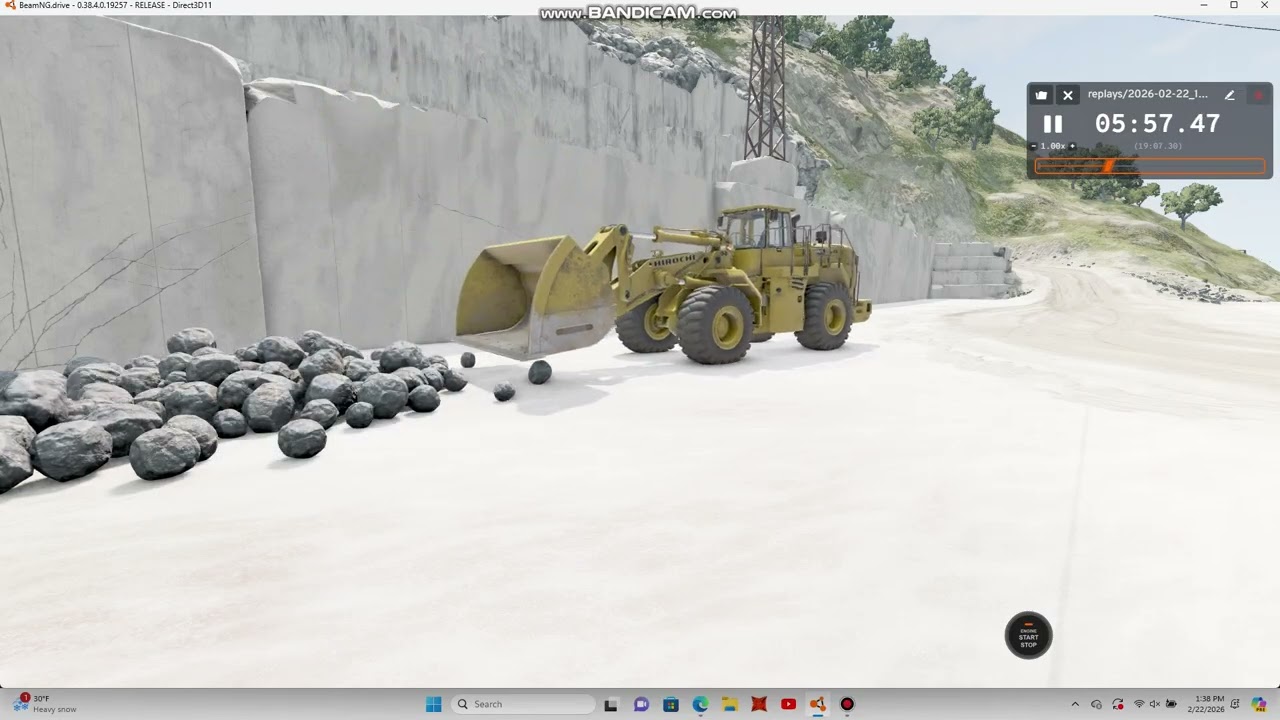
Task: Click the 05:57.47 replay timer
Action: point(1157,124)
